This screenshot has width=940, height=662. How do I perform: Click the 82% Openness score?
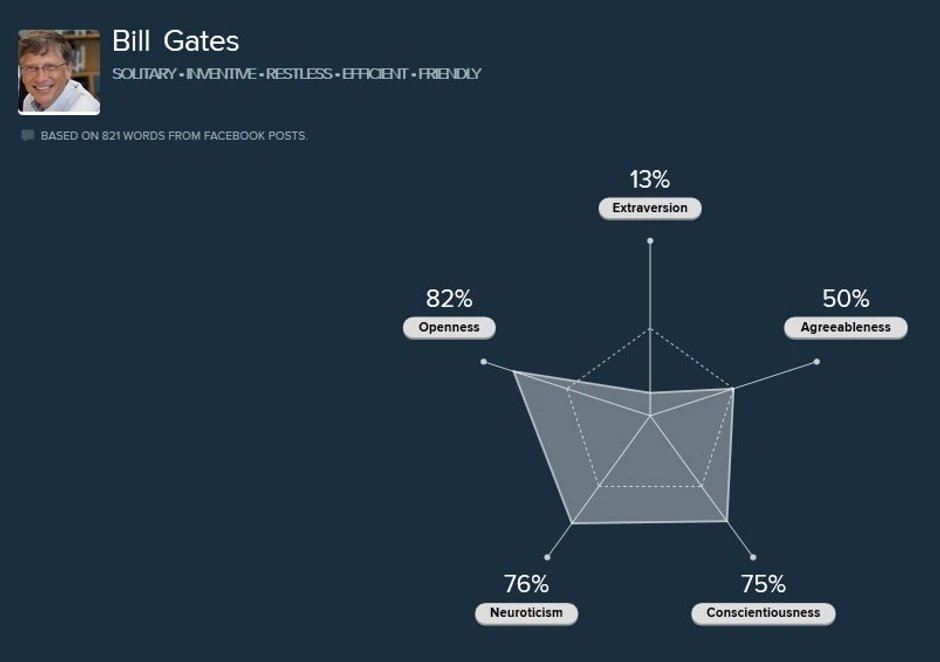click(449, 298)
